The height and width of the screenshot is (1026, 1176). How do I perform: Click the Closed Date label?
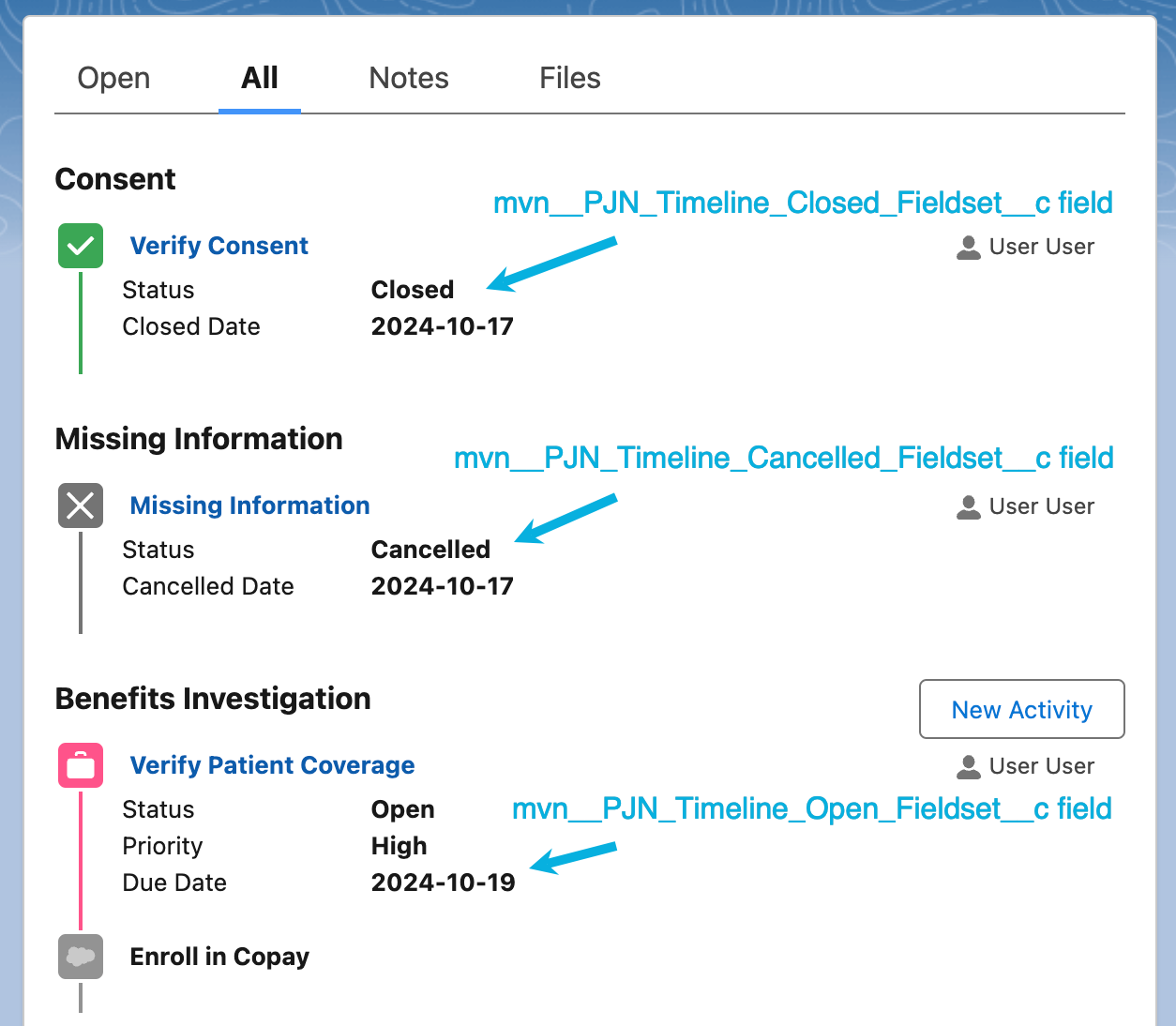pyautogui.click(x=191, y=326)
